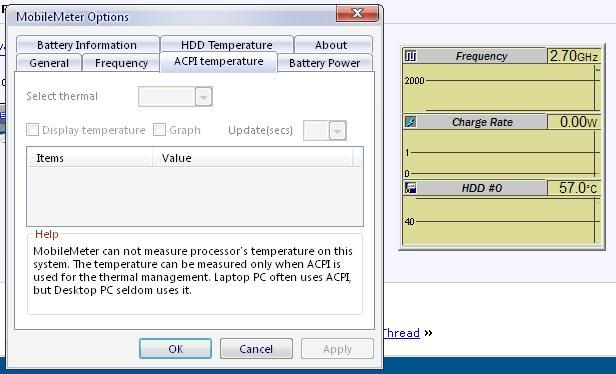Switch to the Battery Power tab
Viewport: 616px width, 374px height.
[x=324, y=63]
